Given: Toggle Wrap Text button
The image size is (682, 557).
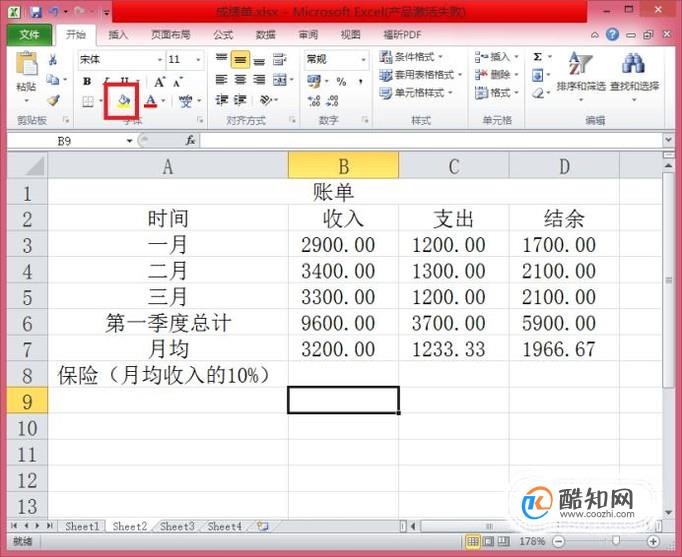Looking at the screenshot, I should pos(279,60).
